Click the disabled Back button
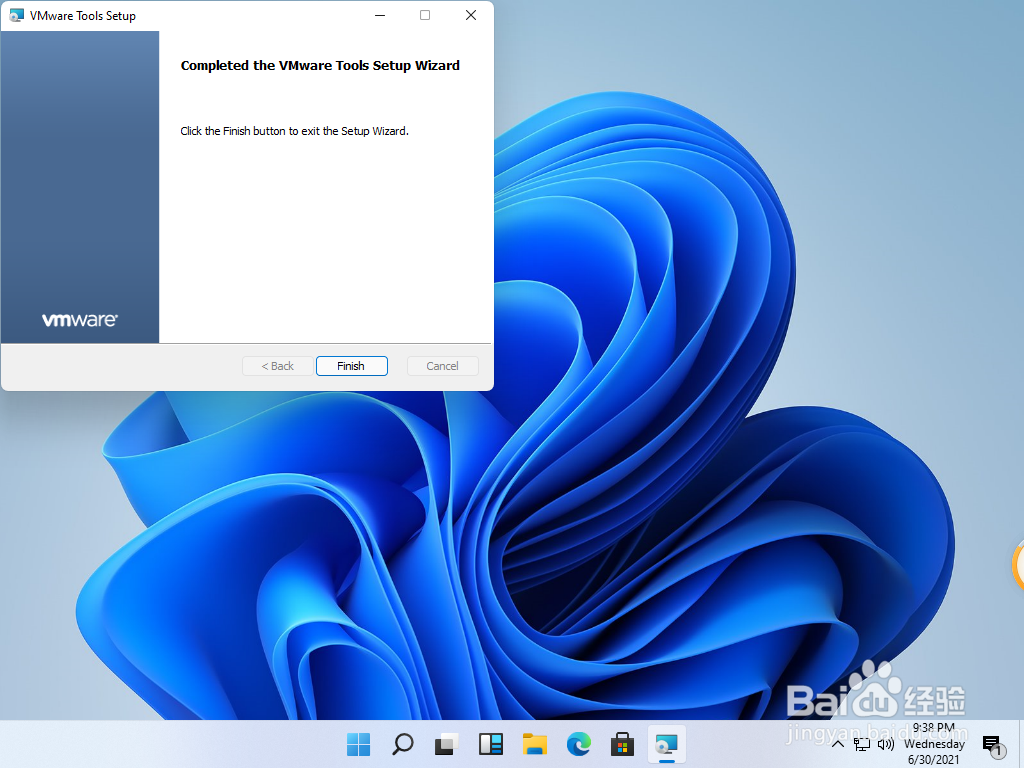The height and width of the screenshot is (768, 1024). tap(278, 366)
